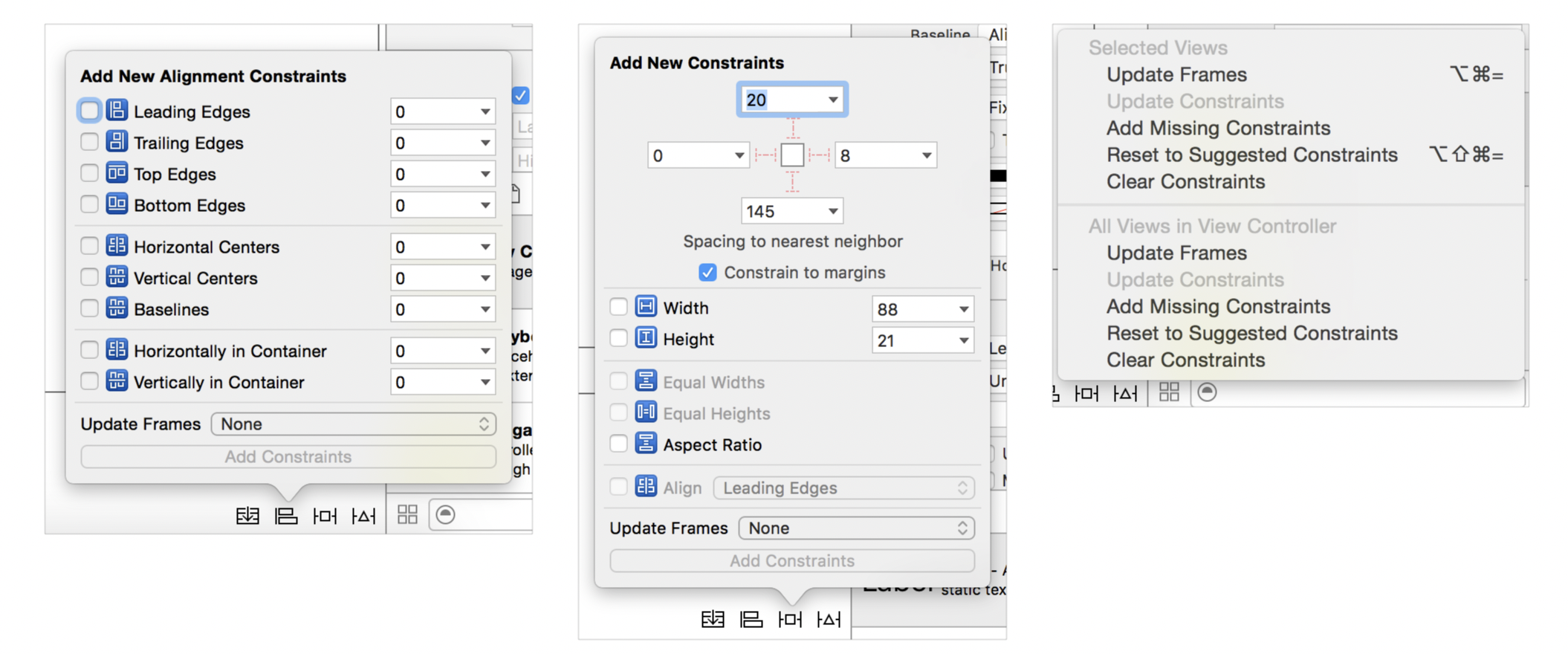Click the Bottom Edges alignment icon

point(117,204)
